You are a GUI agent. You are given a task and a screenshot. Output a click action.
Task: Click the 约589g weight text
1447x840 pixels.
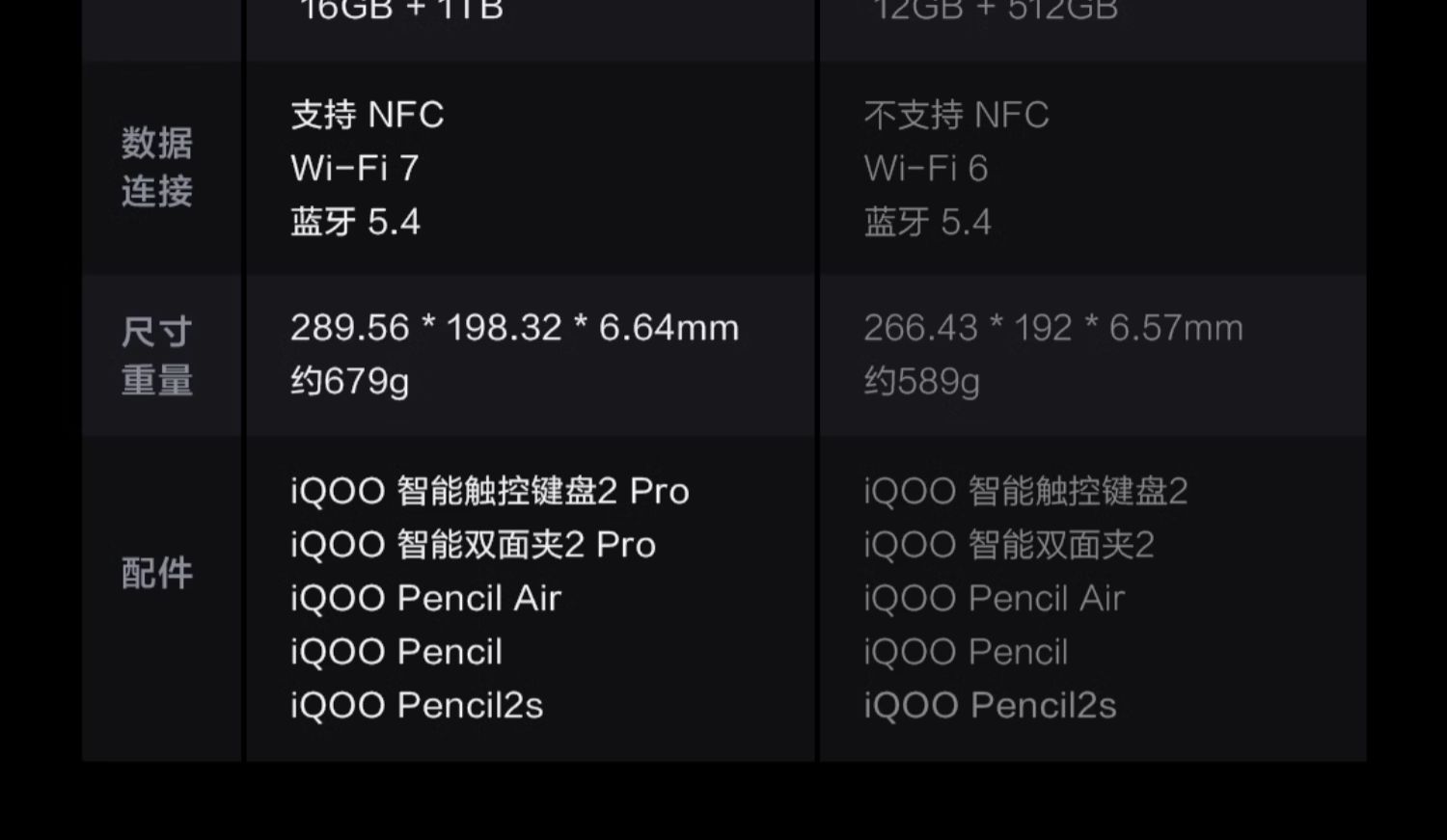[922, 382]
